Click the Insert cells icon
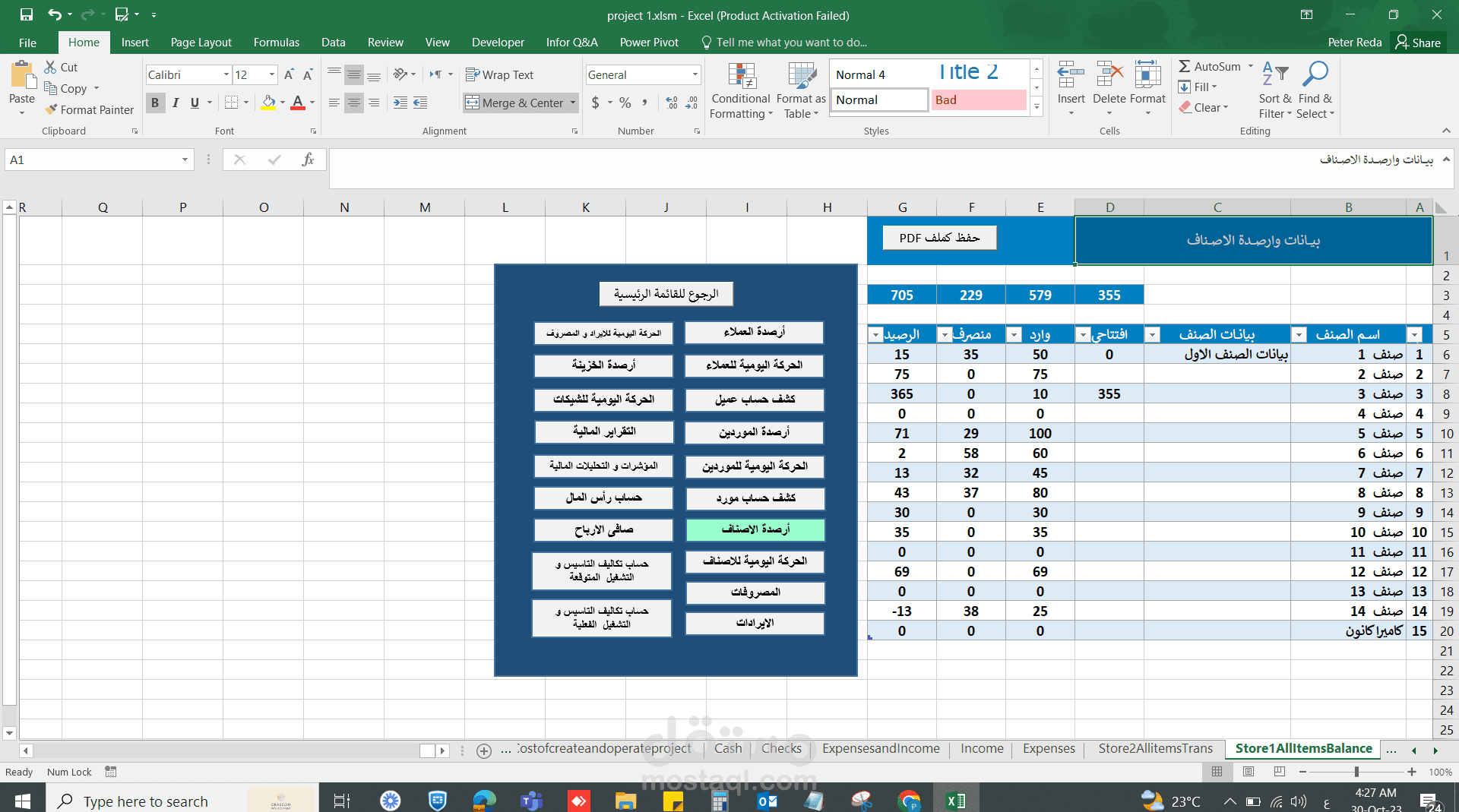The width and height of the screenshot is (1459, 812). [x=1071, y=75]
